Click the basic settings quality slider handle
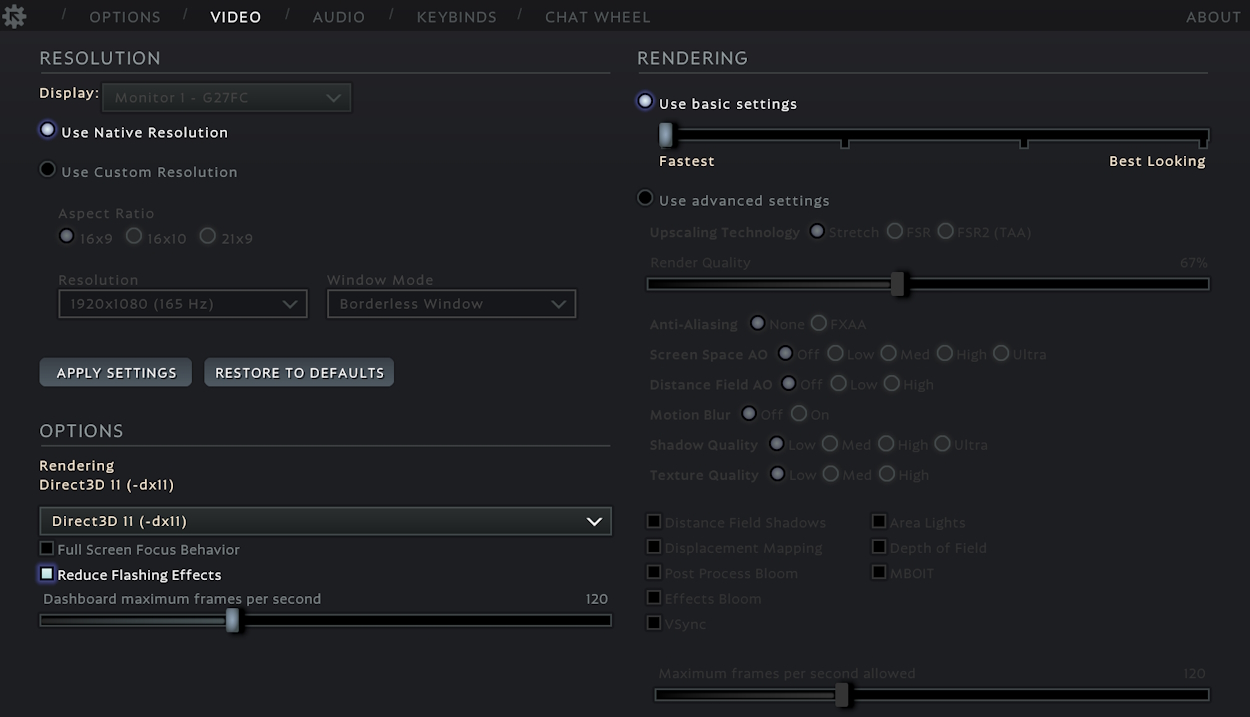The width and height of the screenshot is (1250, 717). [x=666, y=133]
